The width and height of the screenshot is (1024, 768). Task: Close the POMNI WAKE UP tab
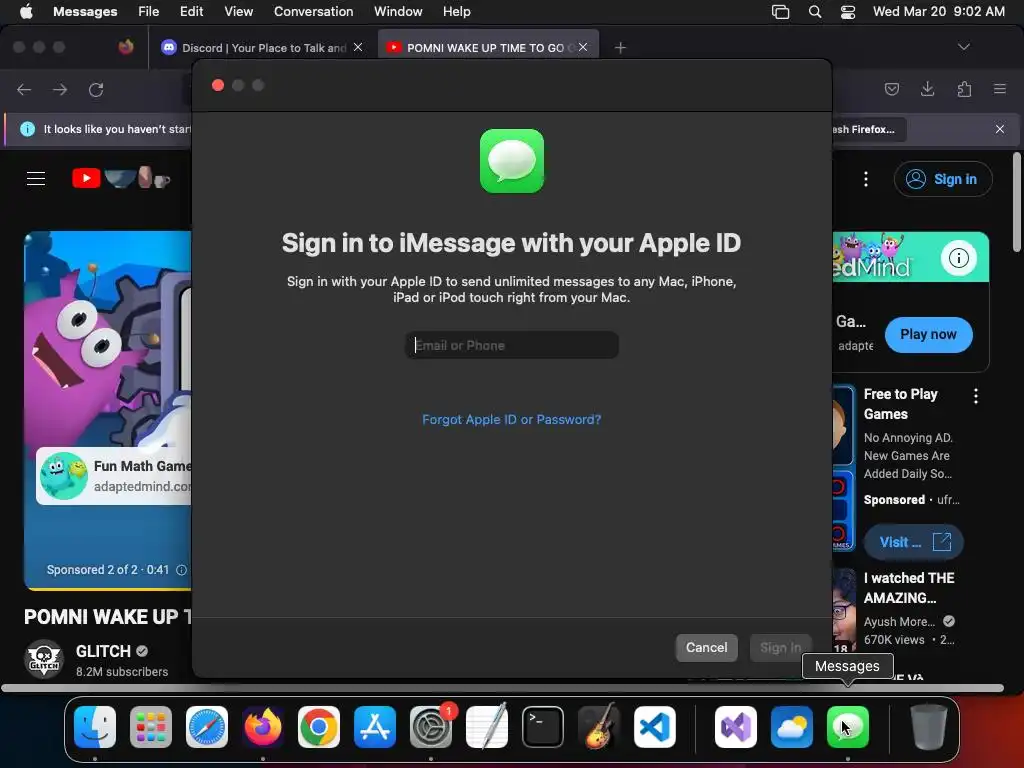583,47
